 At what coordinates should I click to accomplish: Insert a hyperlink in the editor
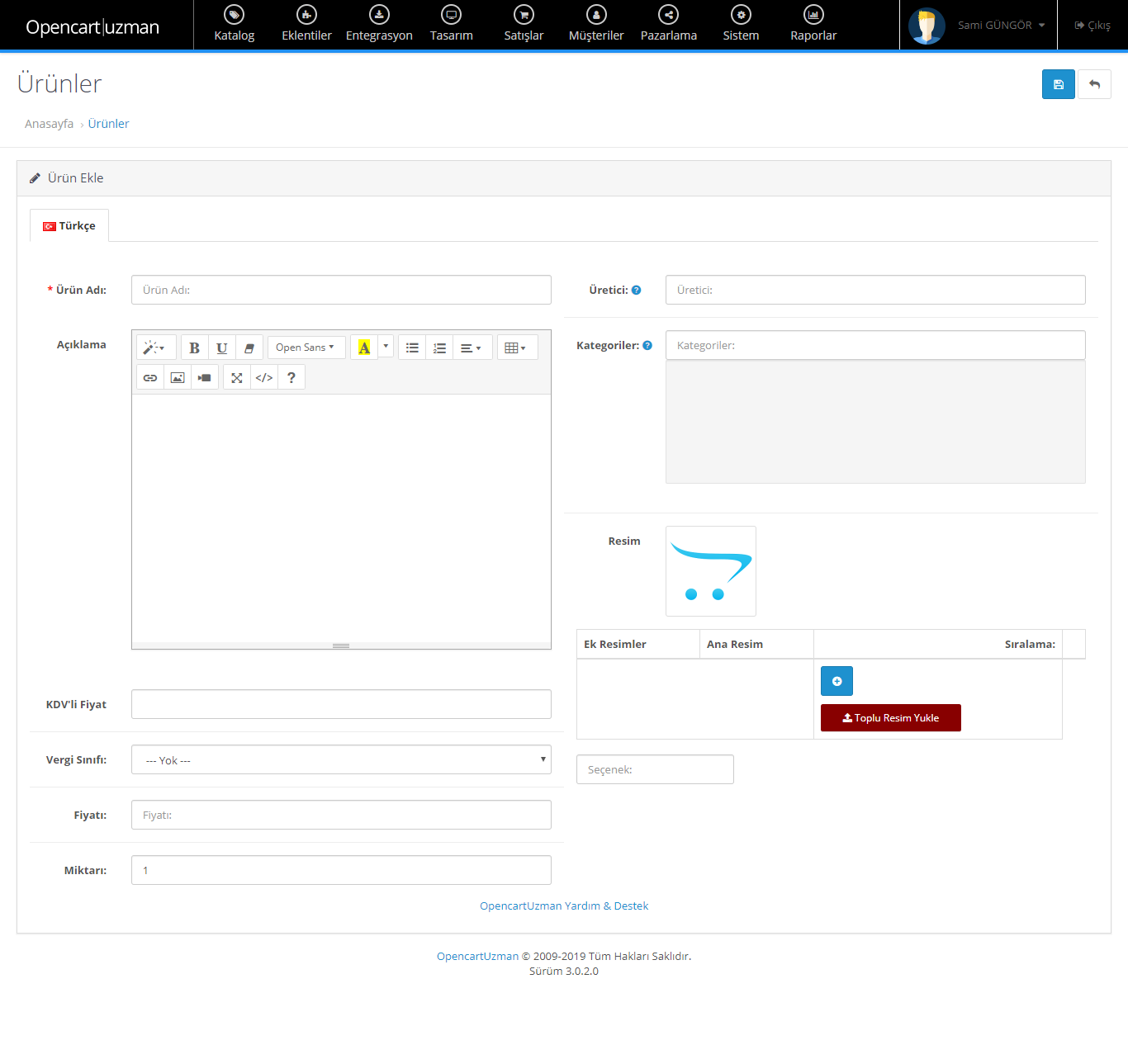[150, 377]
